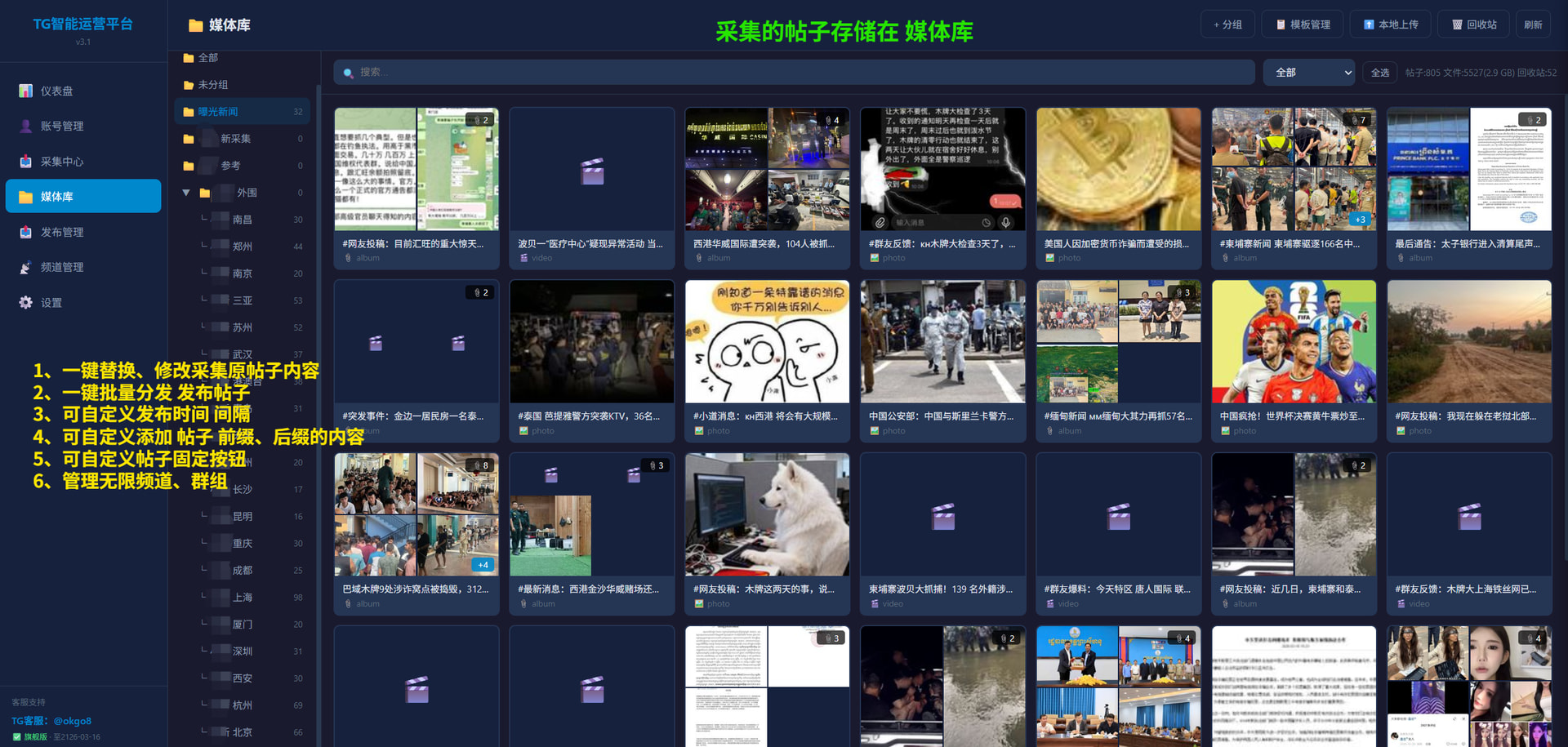Select the 曝光新闻 folder
The width and height of the screenshot is (1568, 747).
(x=218, y=112)
